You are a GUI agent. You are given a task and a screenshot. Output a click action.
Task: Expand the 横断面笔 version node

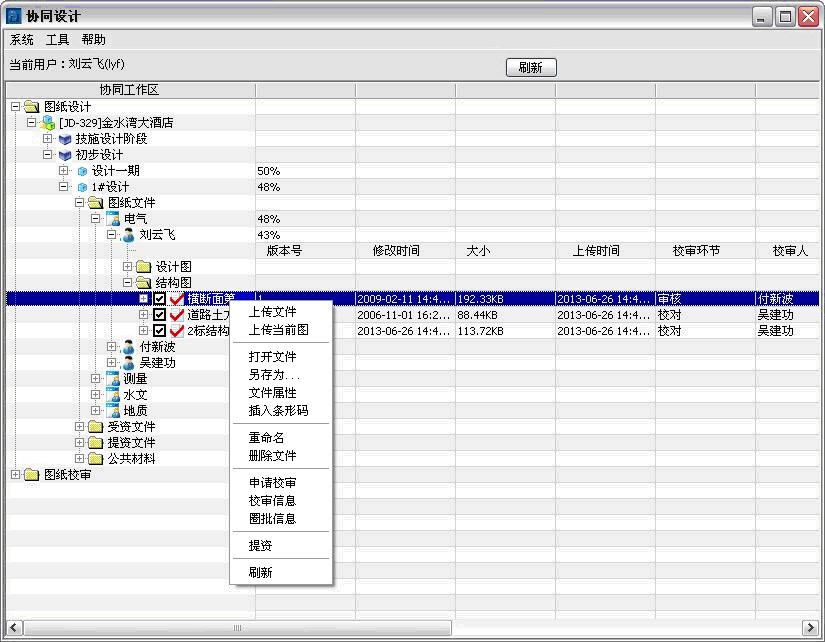click(143, 299)
